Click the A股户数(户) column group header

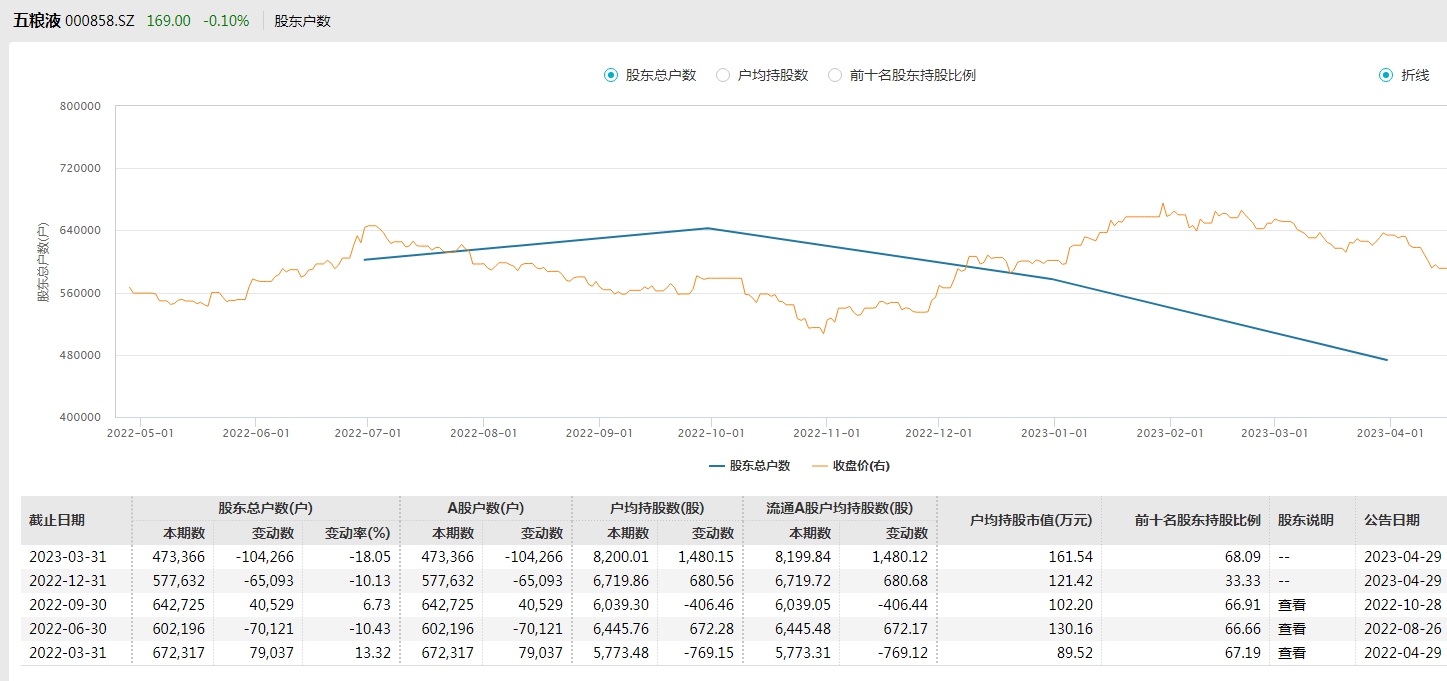coord(486,508)
